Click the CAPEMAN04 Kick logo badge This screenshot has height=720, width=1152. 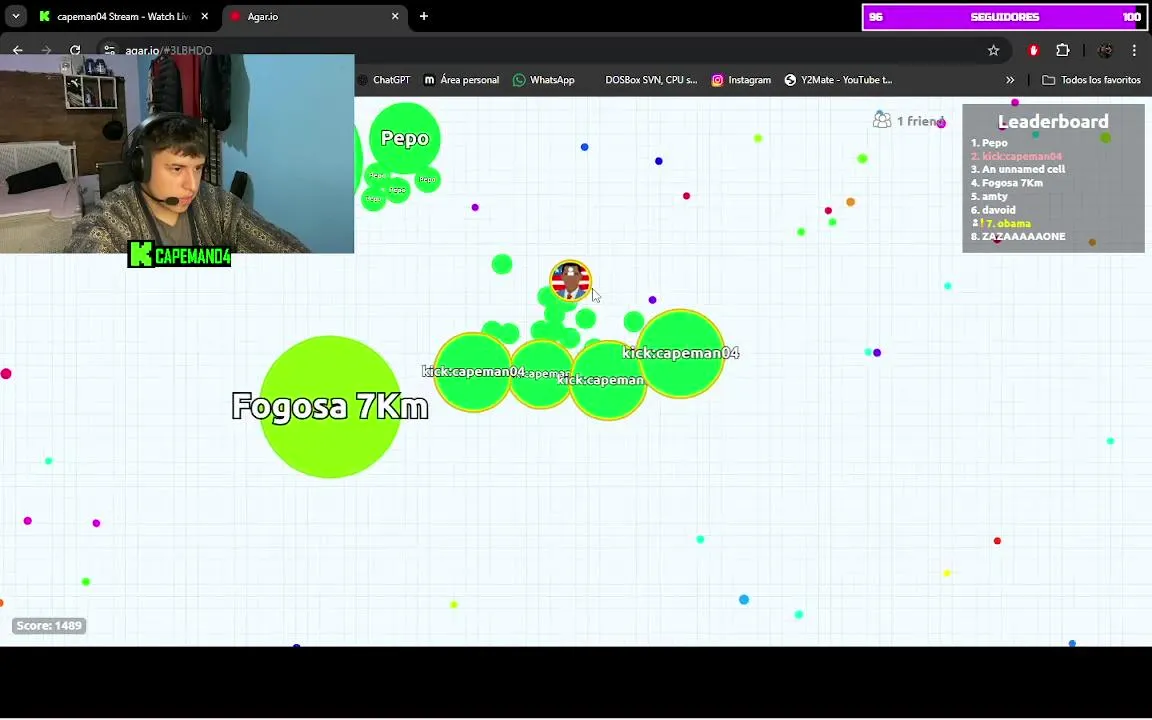pyautogui.click(x=179, y=255)
